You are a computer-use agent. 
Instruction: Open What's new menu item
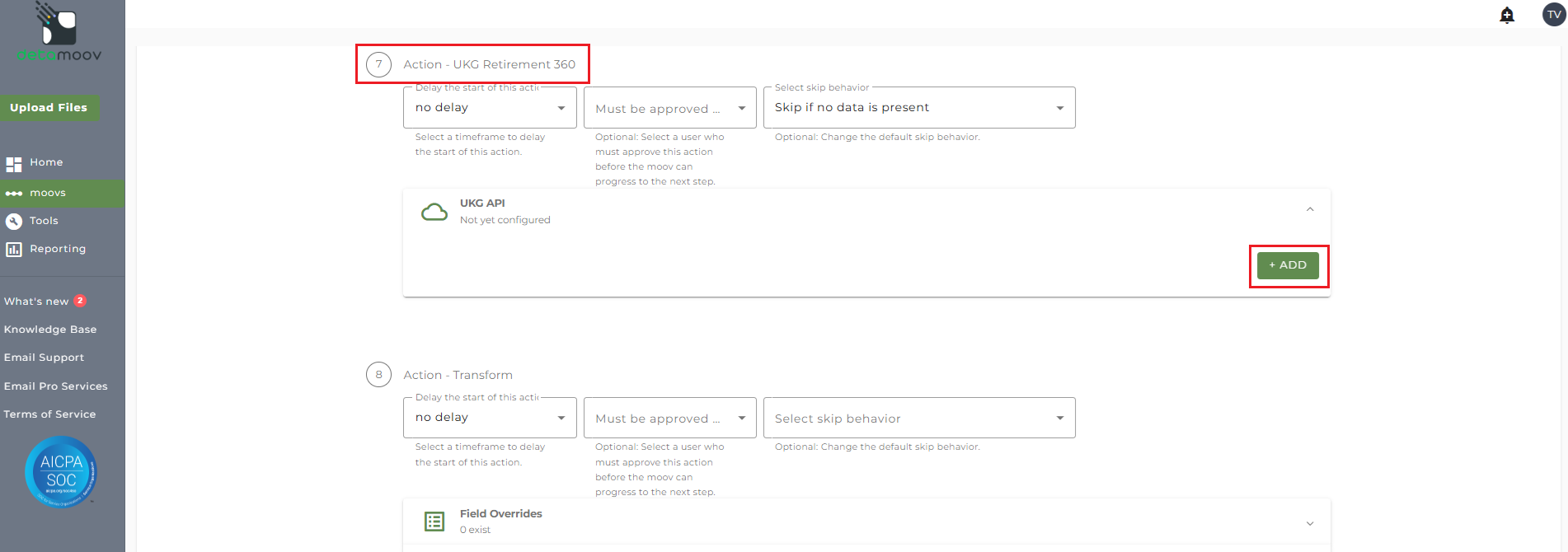pyautogui.click(x=37, y=302)
